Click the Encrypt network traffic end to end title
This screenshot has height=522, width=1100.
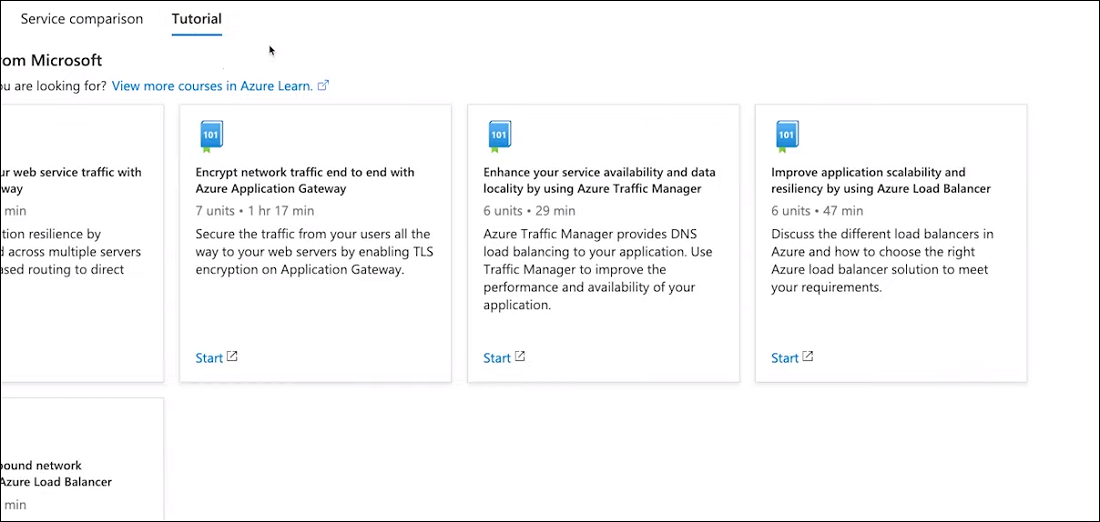pos(305,180)
